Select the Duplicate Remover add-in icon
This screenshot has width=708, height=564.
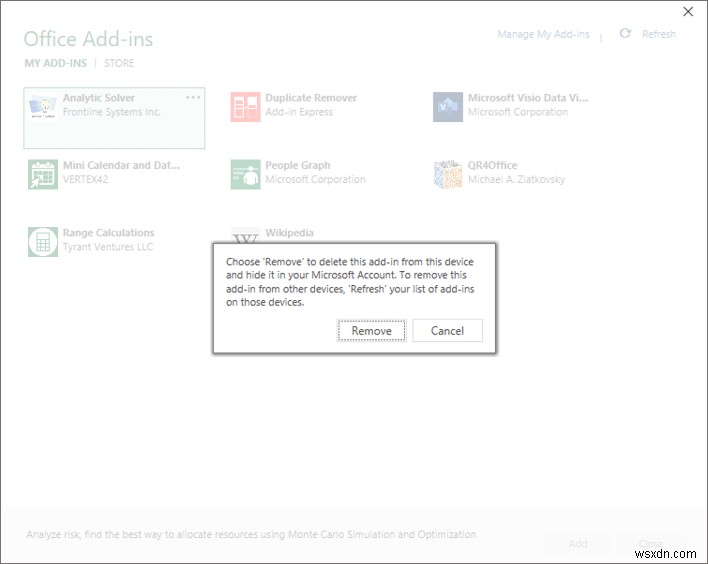(246, 107)
